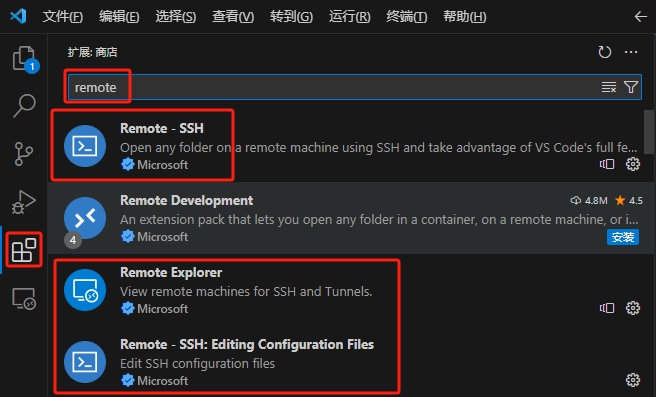
Task: Click remote indicator icon on Remote - SSH row
Action: 607,164
